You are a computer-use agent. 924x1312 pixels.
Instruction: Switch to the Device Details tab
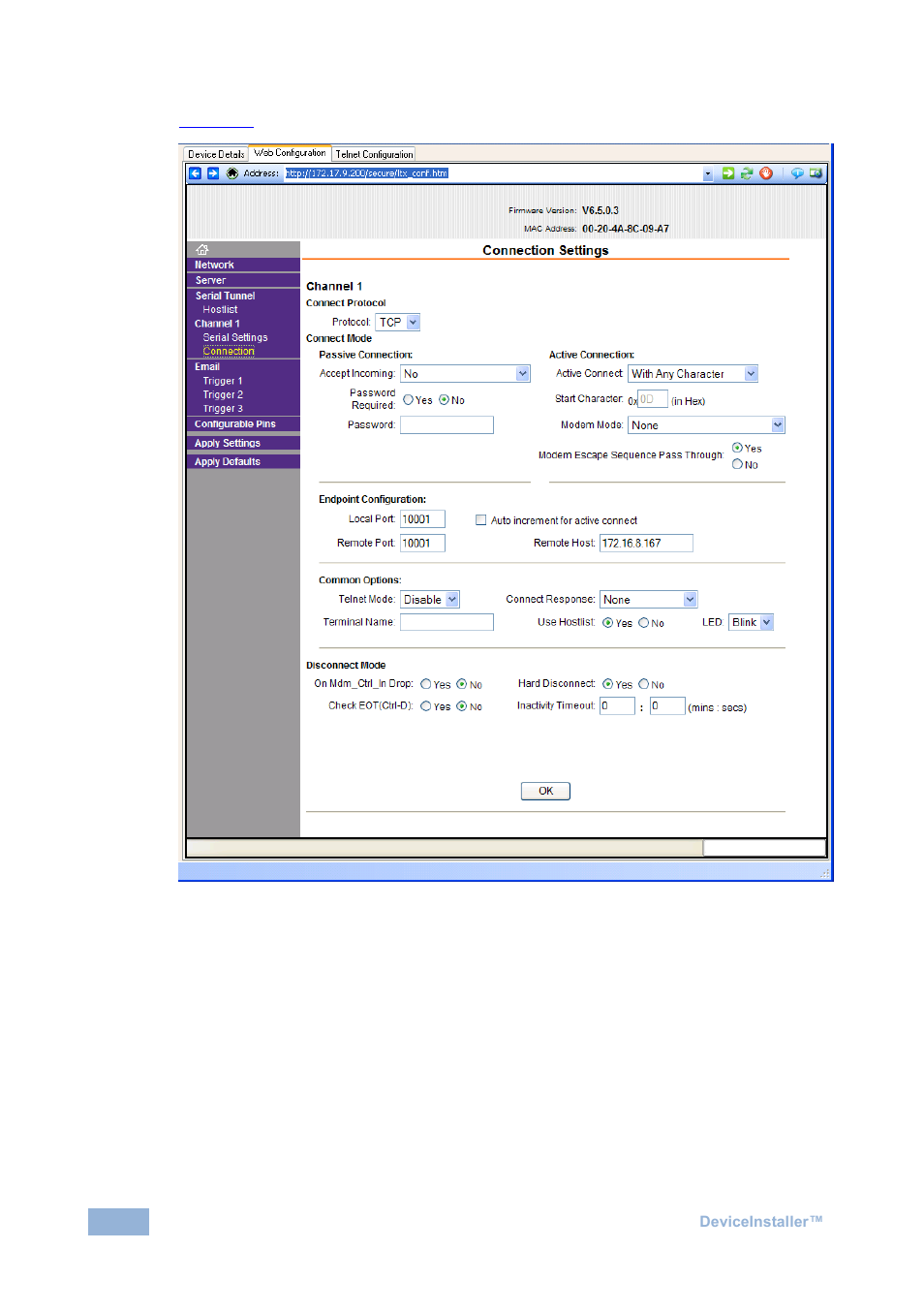click(214, 153)
